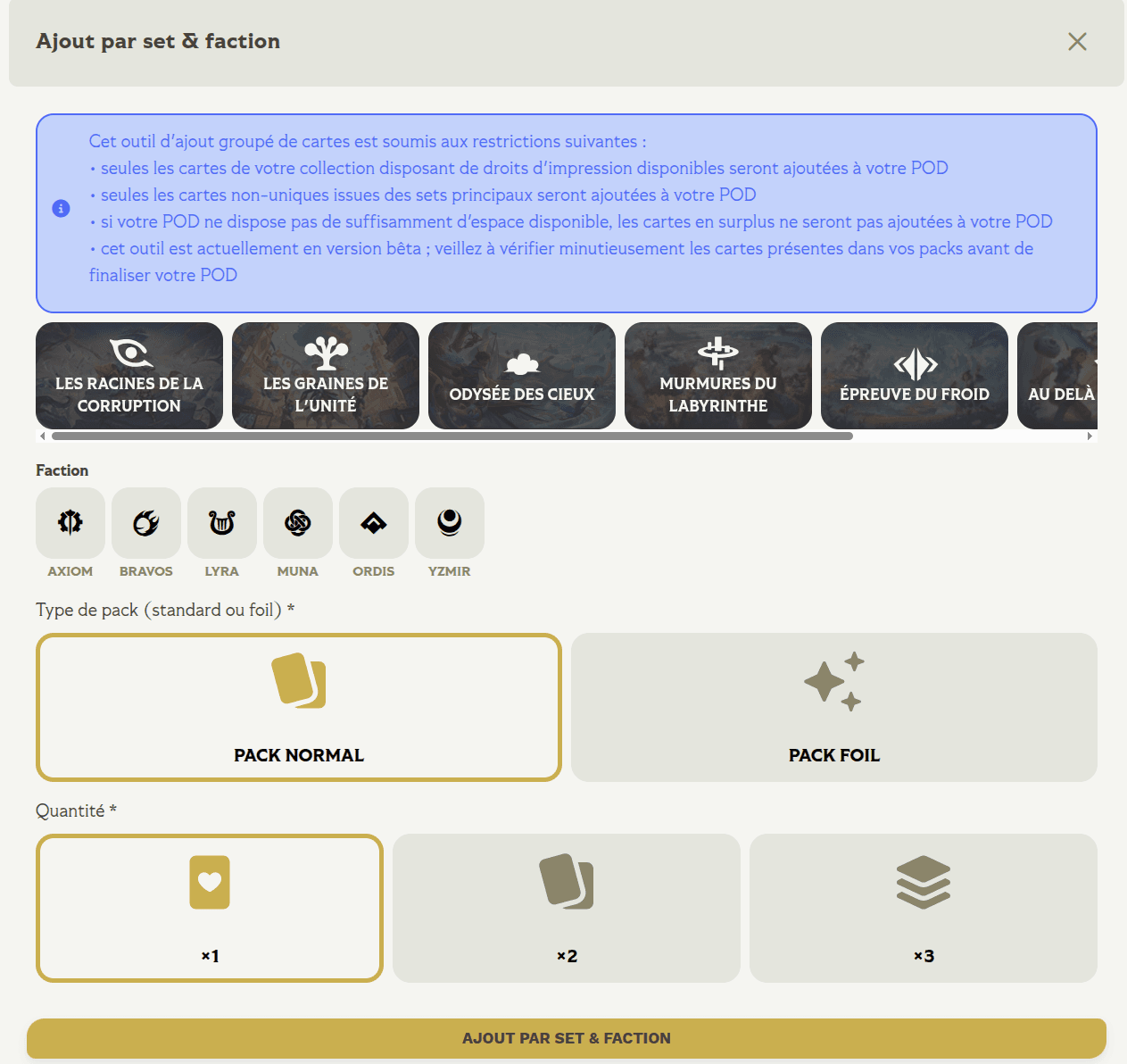
Task: Select the Épreuve du Froid set
Action: click(x=915, y=376)
